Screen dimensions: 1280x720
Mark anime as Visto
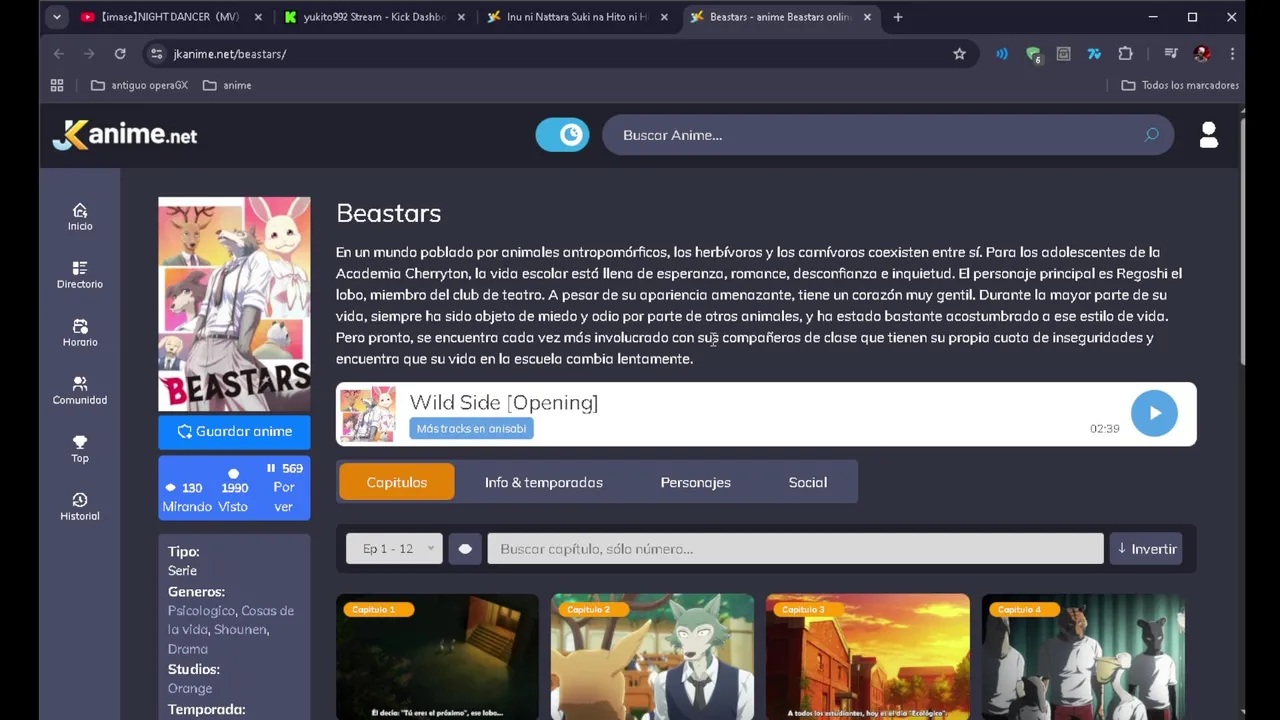point(234,489)
